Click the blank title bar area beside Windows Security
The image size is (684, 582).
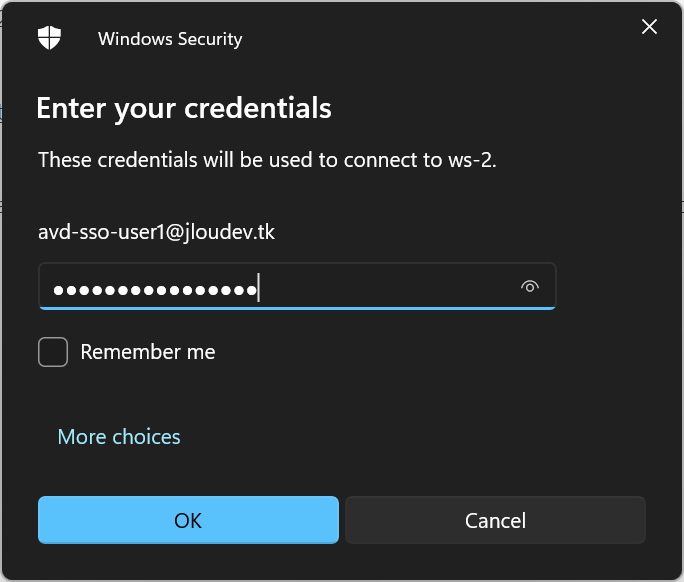click(x=436, y=38)
